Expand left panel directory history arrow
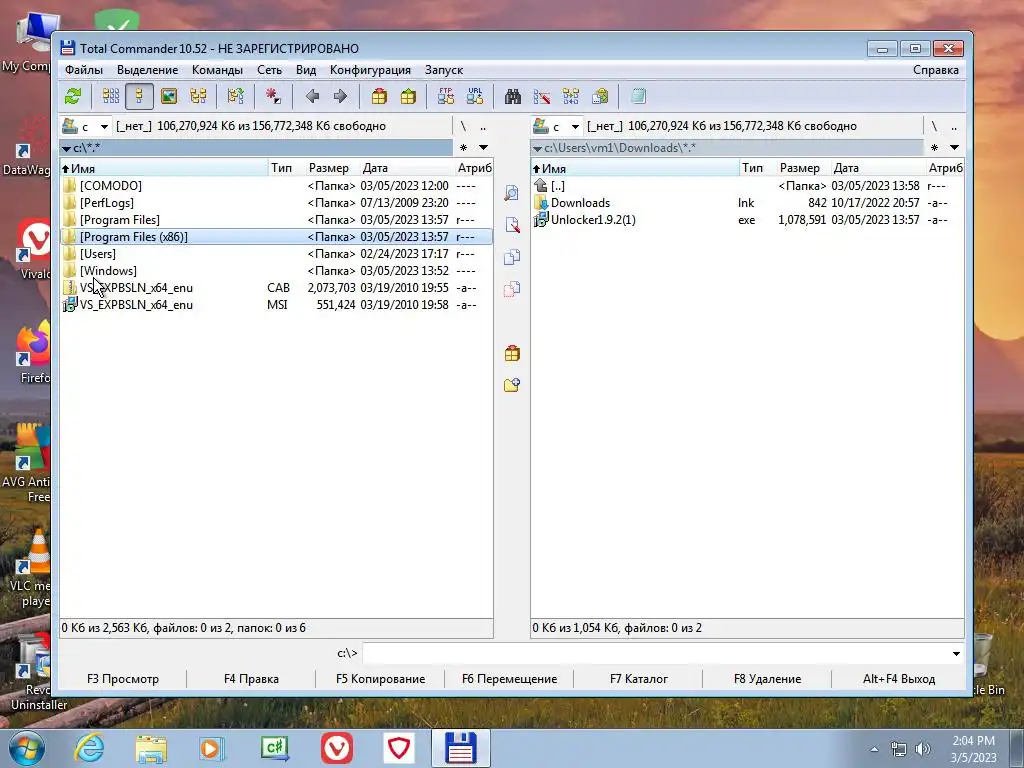 483,148
